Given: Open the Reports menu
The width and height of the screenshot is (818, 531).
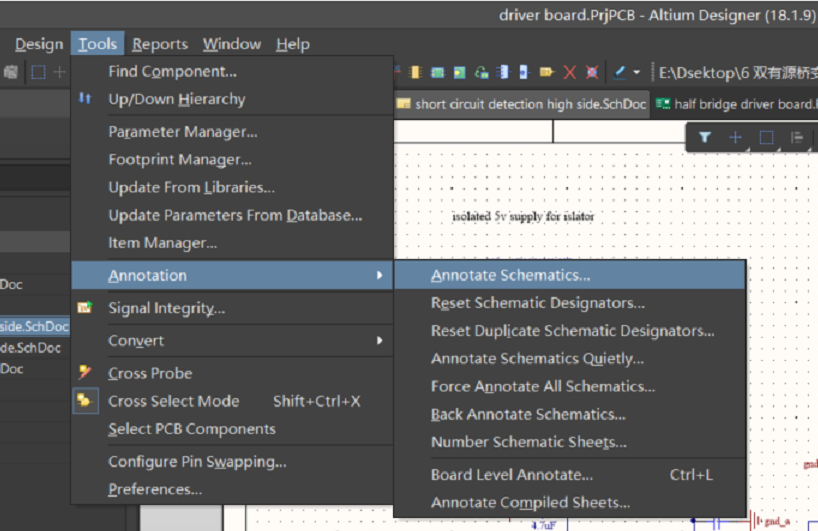Looking at the screenshot, I should tap(160, 44).
